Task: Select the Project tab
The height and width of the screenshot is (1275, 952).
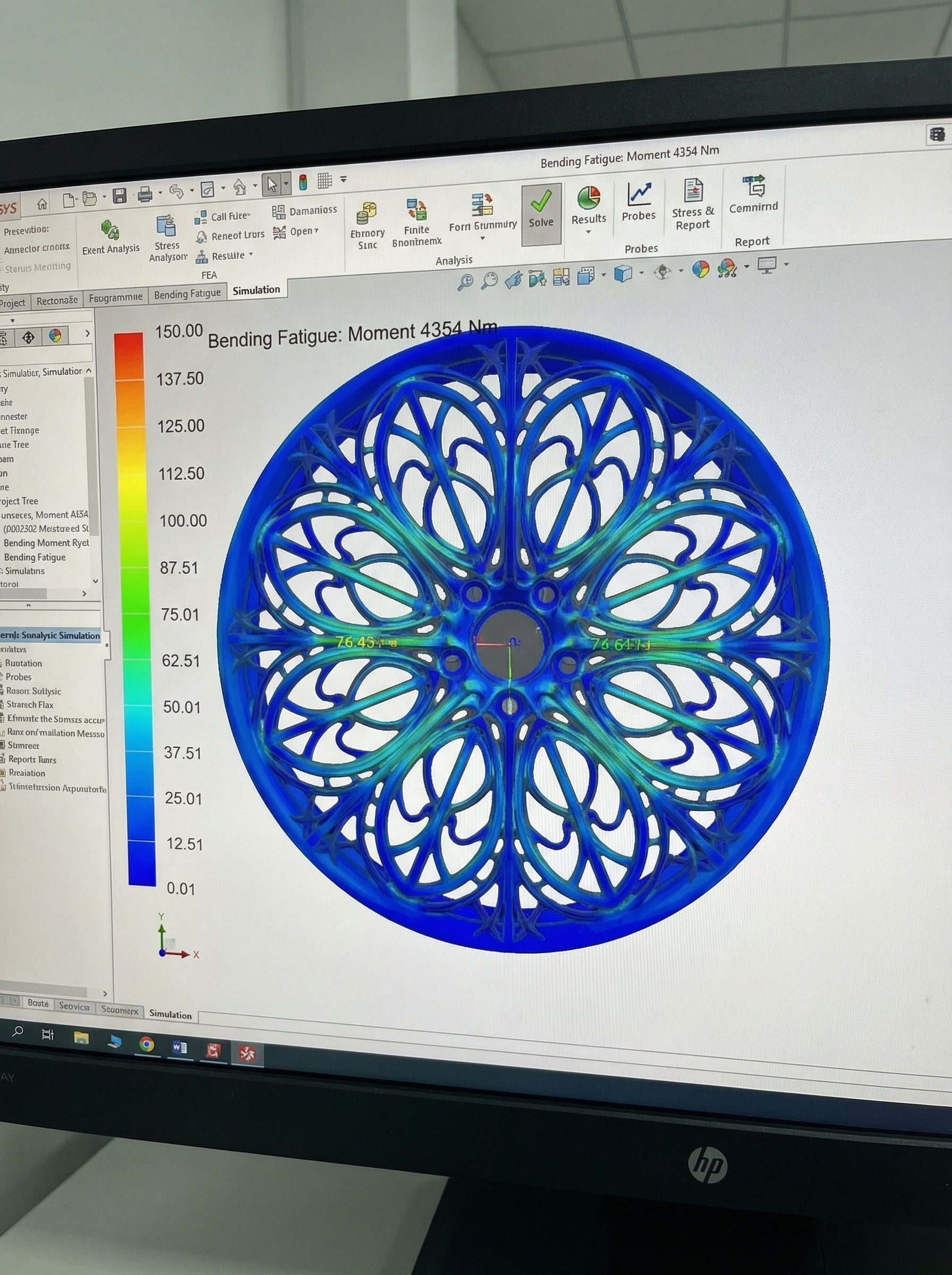Action: pos(13,303)
